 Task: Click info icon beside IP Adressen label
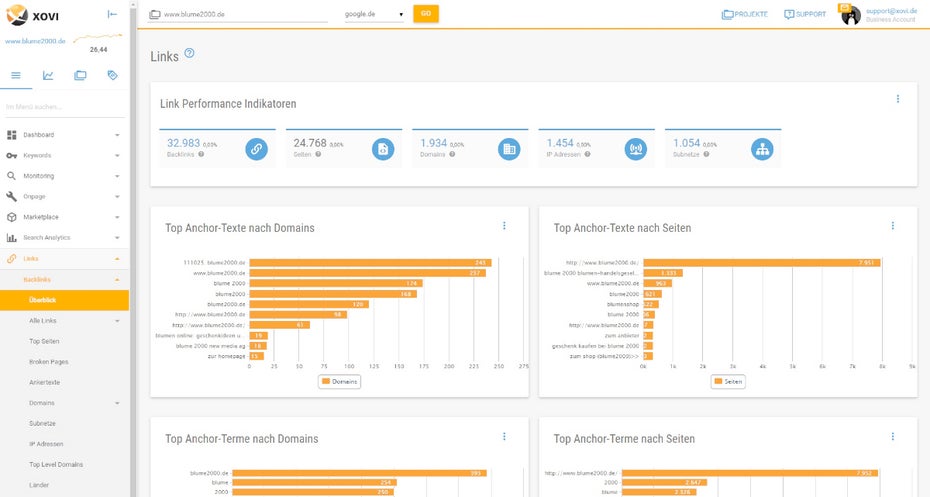[587, 154]
